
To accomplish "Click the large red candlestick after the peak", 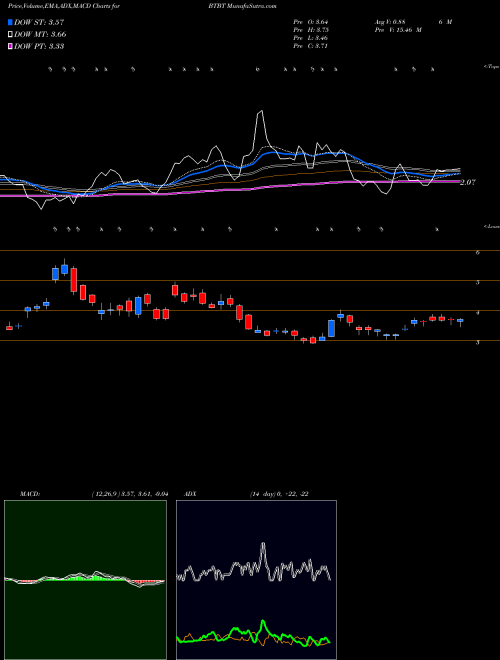I will point(74,279).
